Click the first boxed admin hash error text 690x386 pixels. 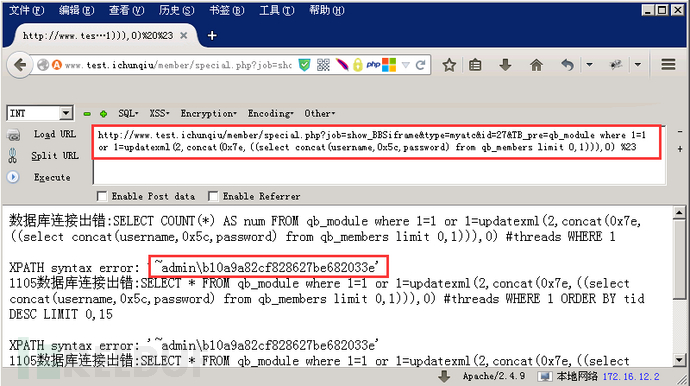(x=268, y=267)
